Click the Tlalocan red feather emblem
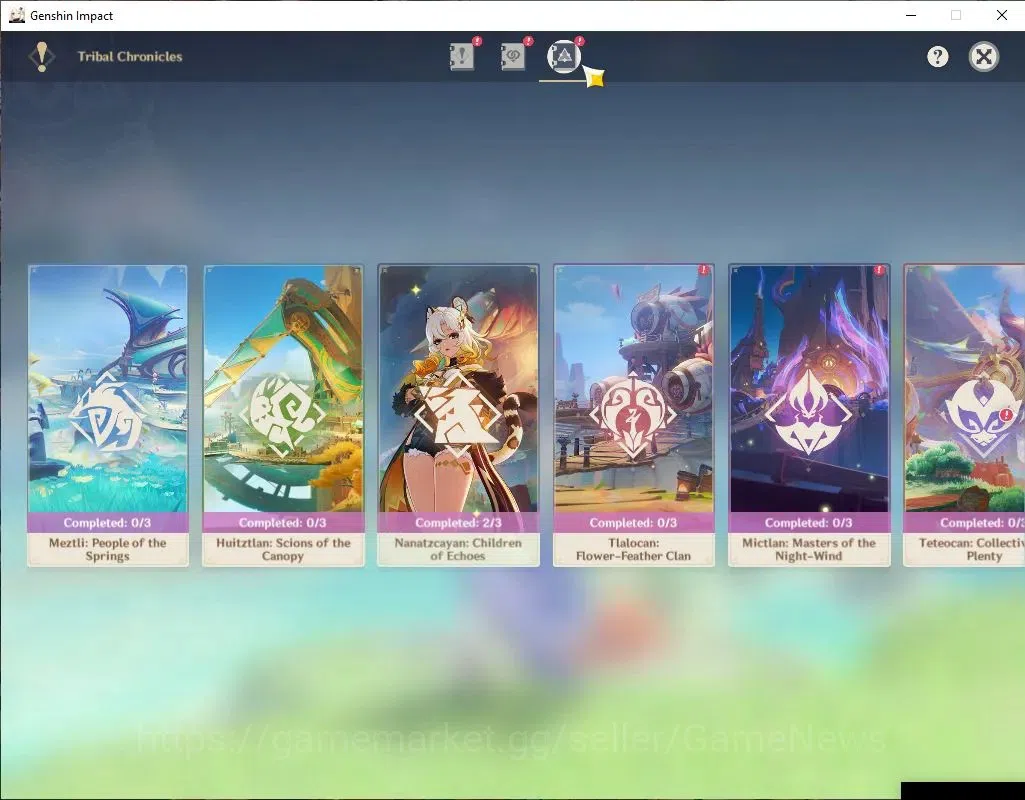This screenshot has height=800, width=1025. click(633, 415)
